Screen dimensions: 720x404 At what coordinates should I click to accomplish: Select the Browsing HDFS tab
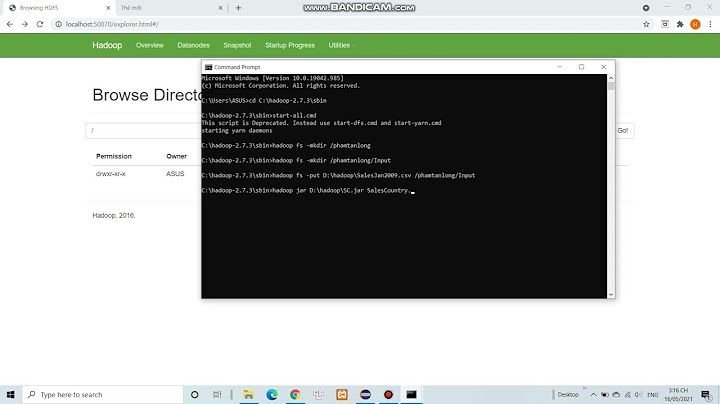pos(59,8)
